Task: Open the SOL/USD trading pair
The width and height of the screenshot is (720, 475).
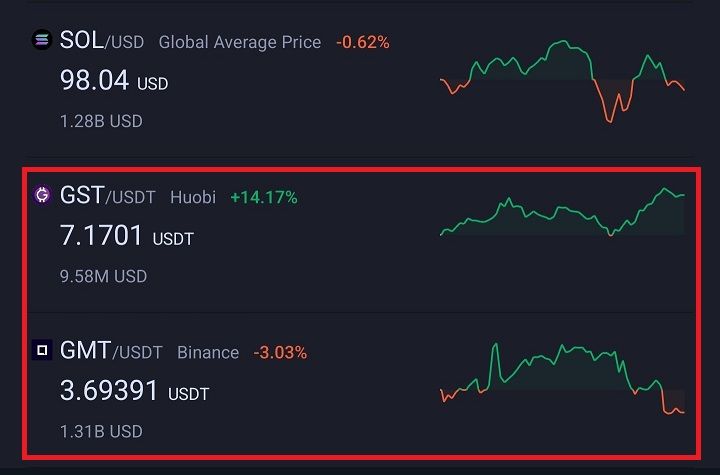Action: [x=101, y=41]
